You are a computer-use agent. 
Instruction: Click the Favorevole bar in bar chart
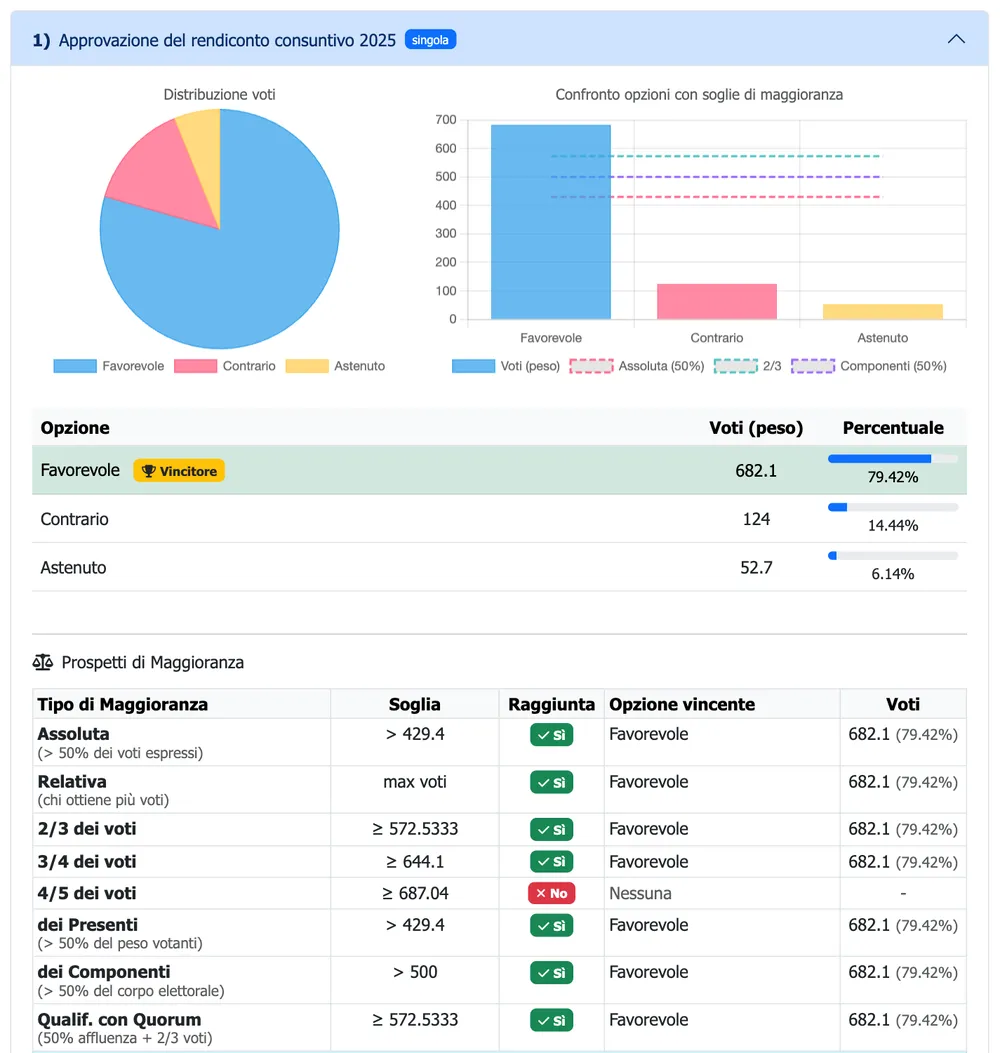point(551,222)
